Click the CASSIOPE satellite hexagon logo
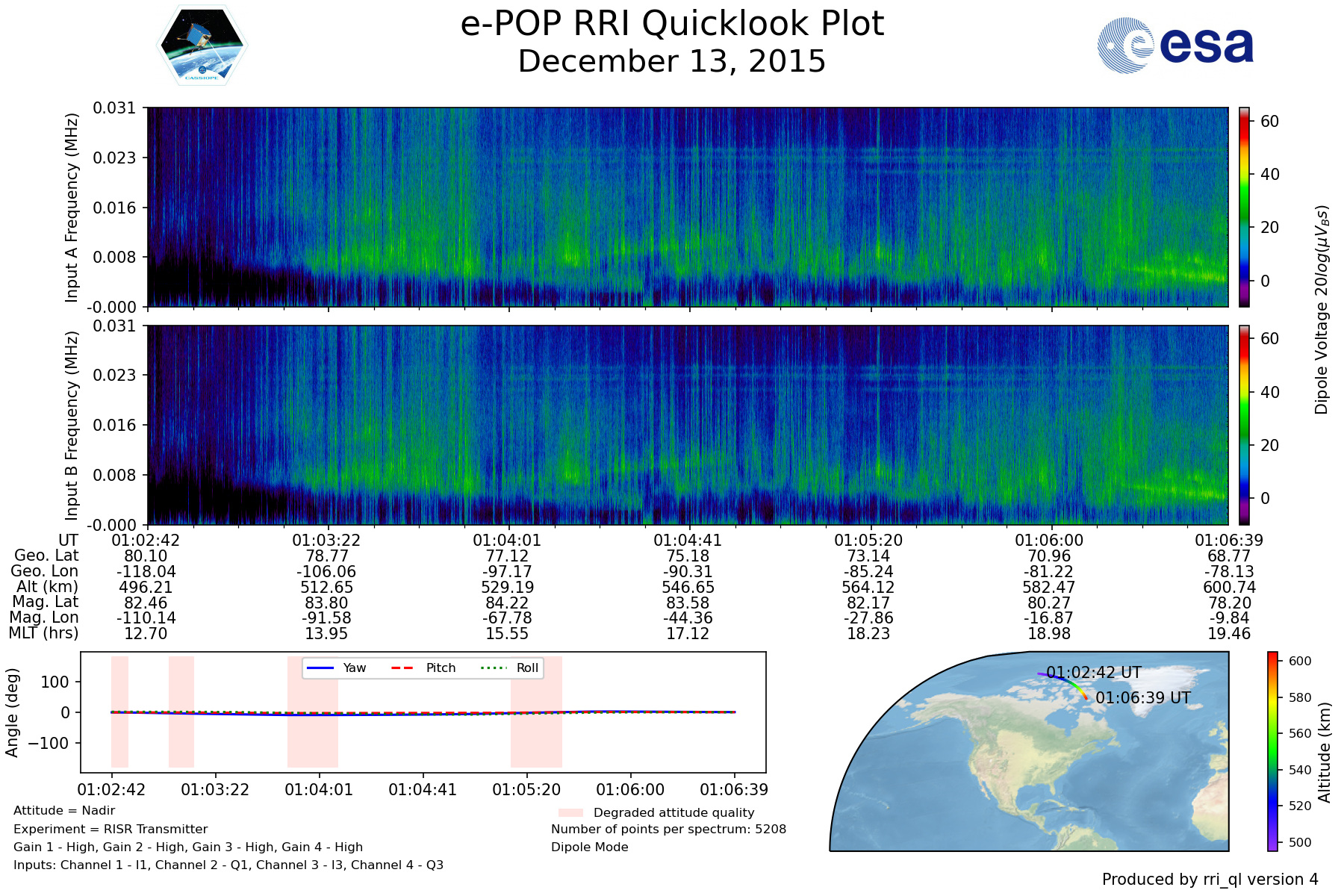Viewport: 1344px width, 896px height. point(202,46)
